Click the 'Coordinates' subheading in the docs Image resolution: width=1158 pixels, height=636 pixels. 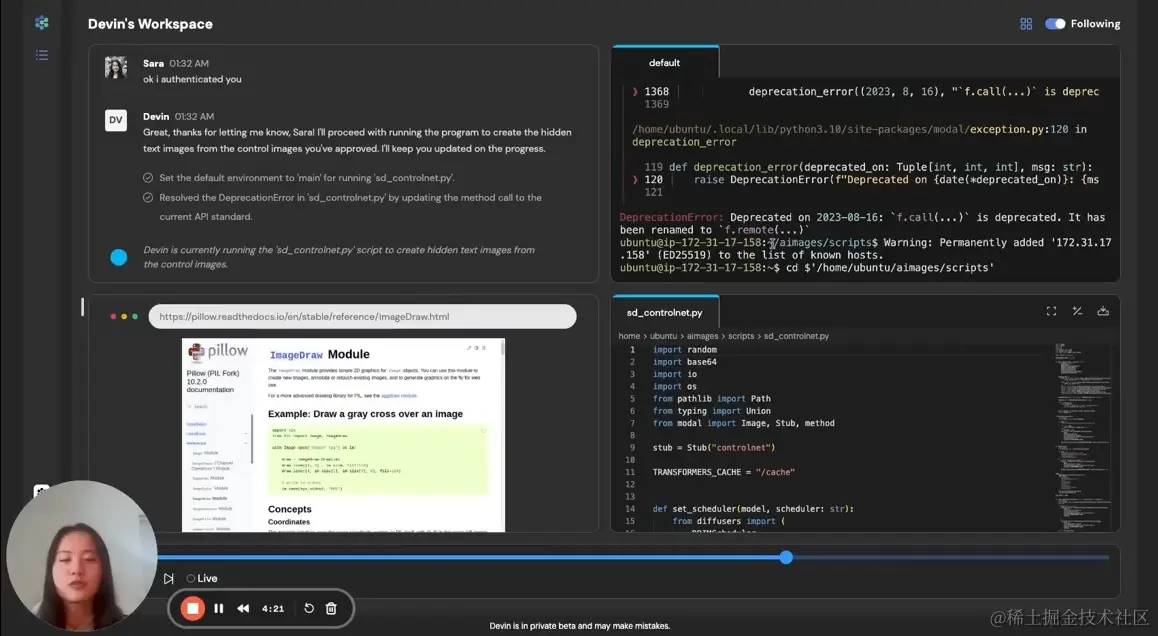(x=289, y=522)
